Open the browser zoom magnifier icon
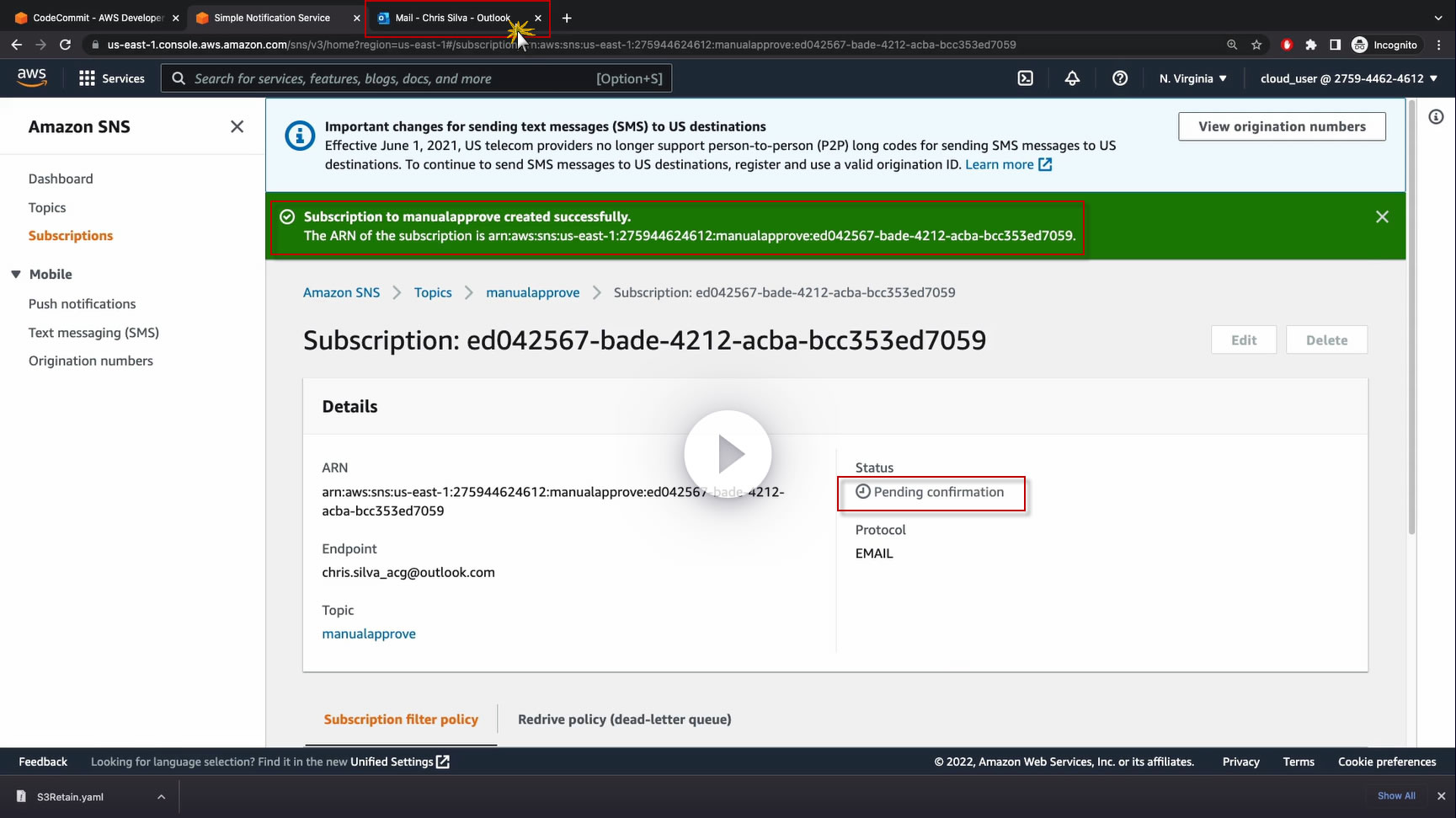1456x818 pixels. coord(1232,45)
